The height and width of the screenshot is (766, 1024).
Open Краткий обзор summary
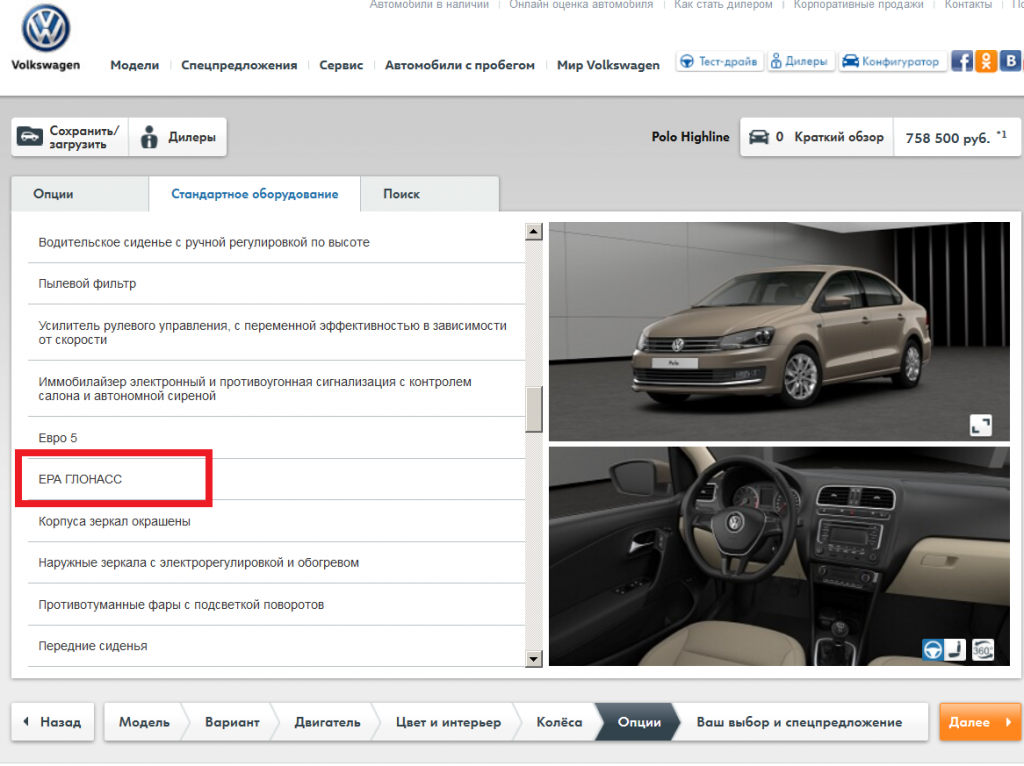coord(816,137)
